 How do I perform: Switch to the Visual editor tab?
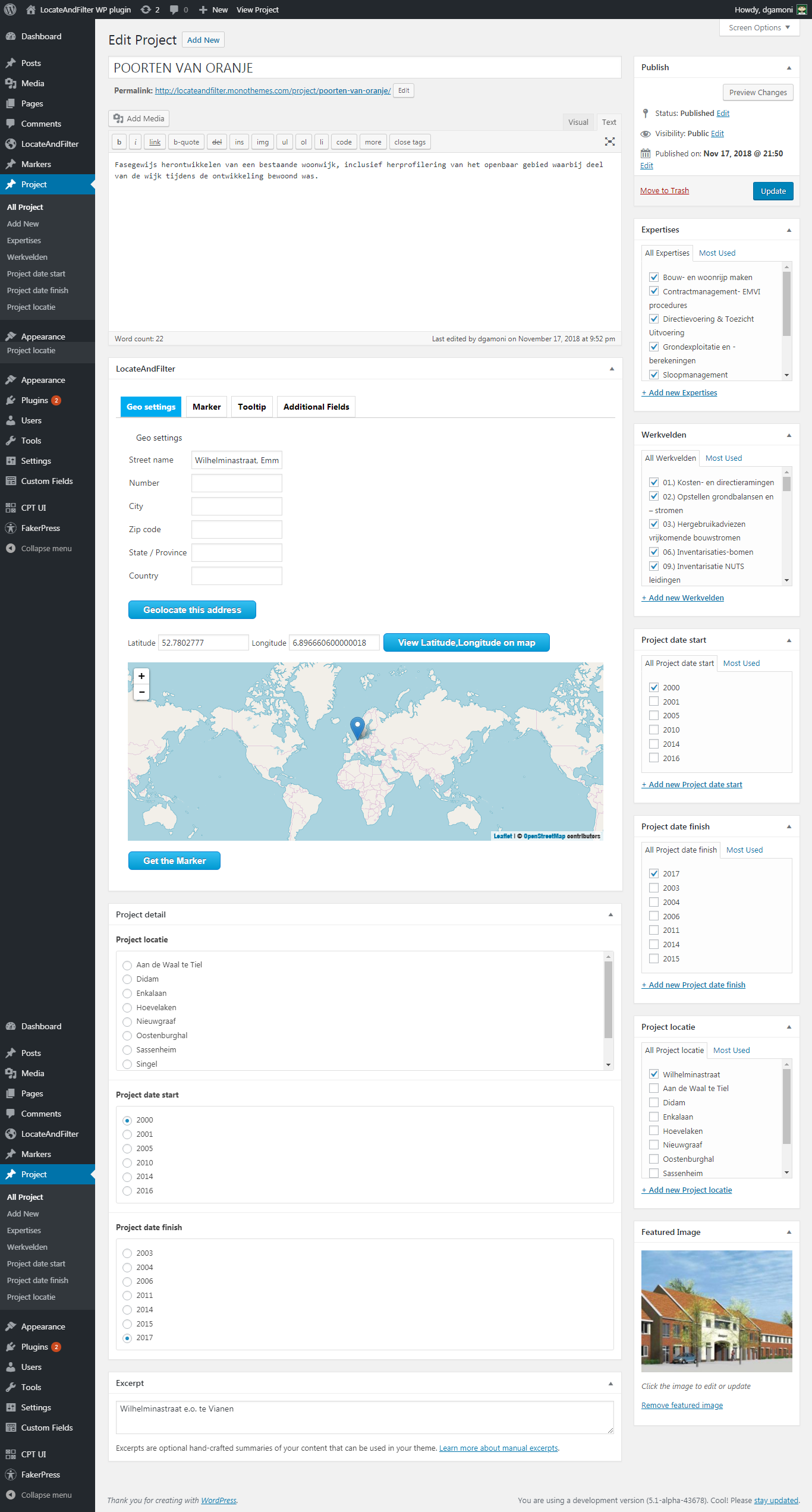(x=578, y=122)
